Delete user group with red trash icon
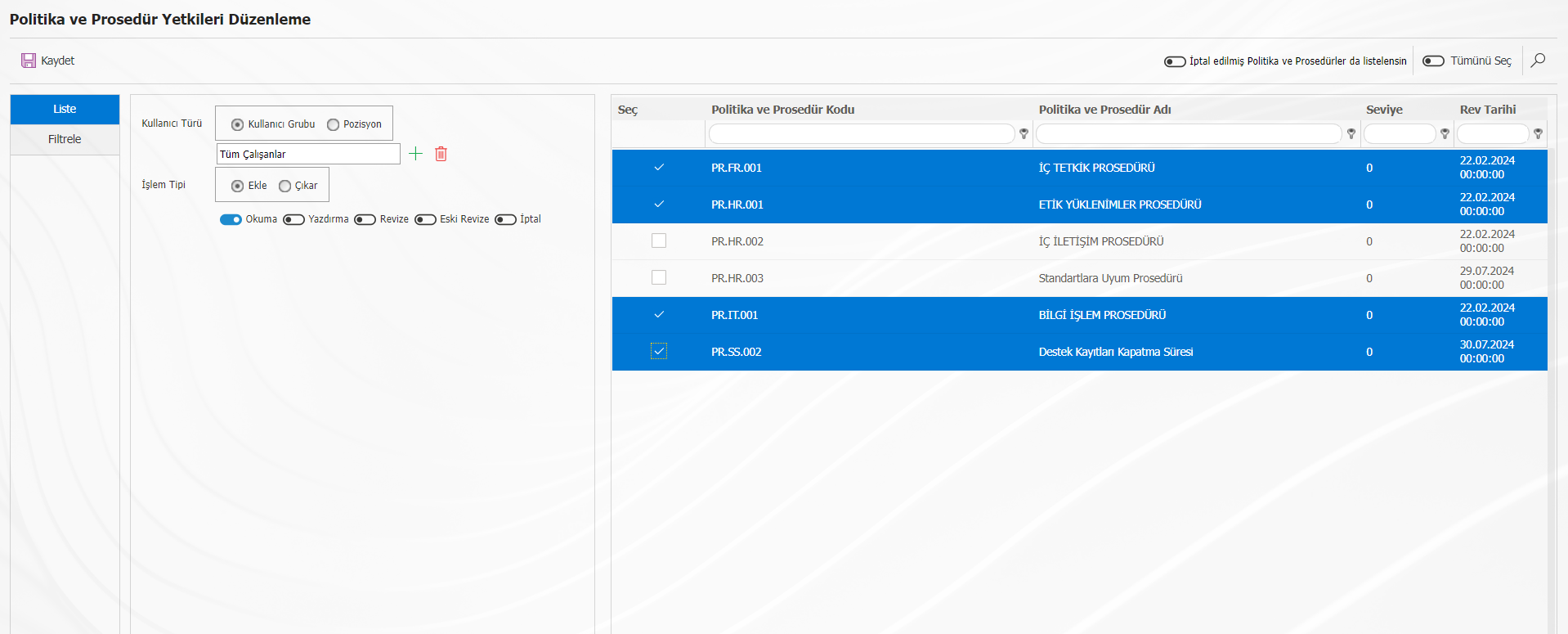This screenshot has height=634, width=1568. point(441,154)
